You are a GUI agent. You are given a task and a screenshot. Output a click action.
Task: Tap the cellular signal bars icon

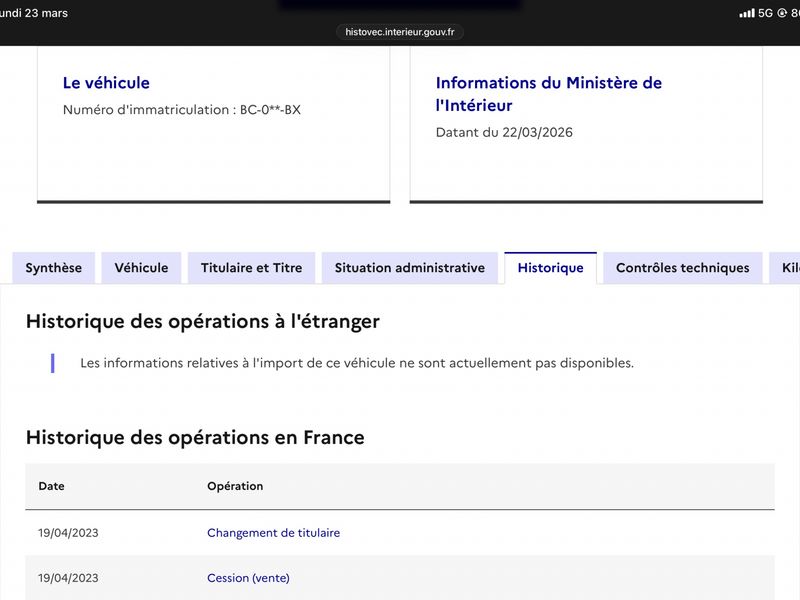pos(747,13)
